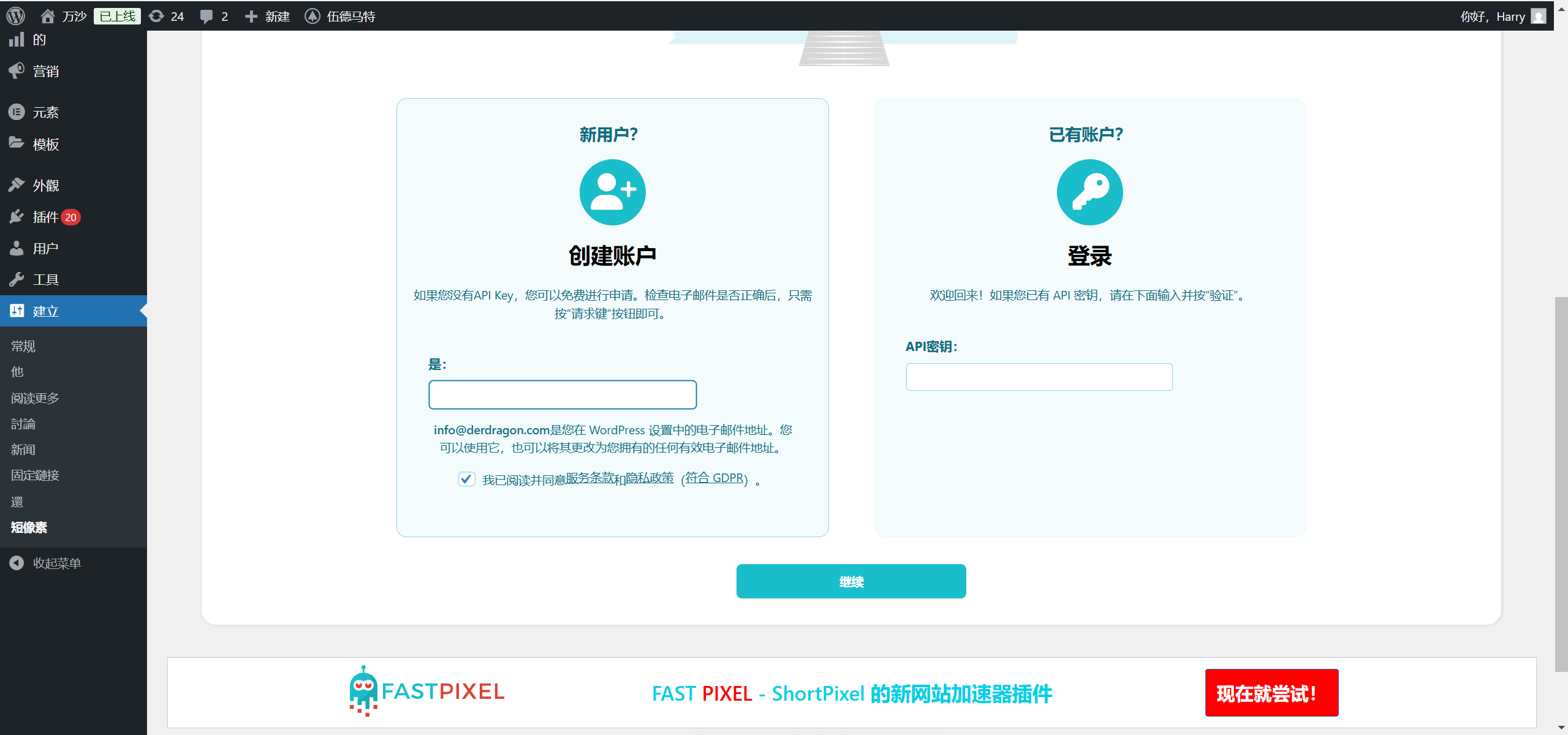The height and width of the screenshot is (735, 1568).
Task: Click the WordPress logo icon
Action: coord(15,16)
